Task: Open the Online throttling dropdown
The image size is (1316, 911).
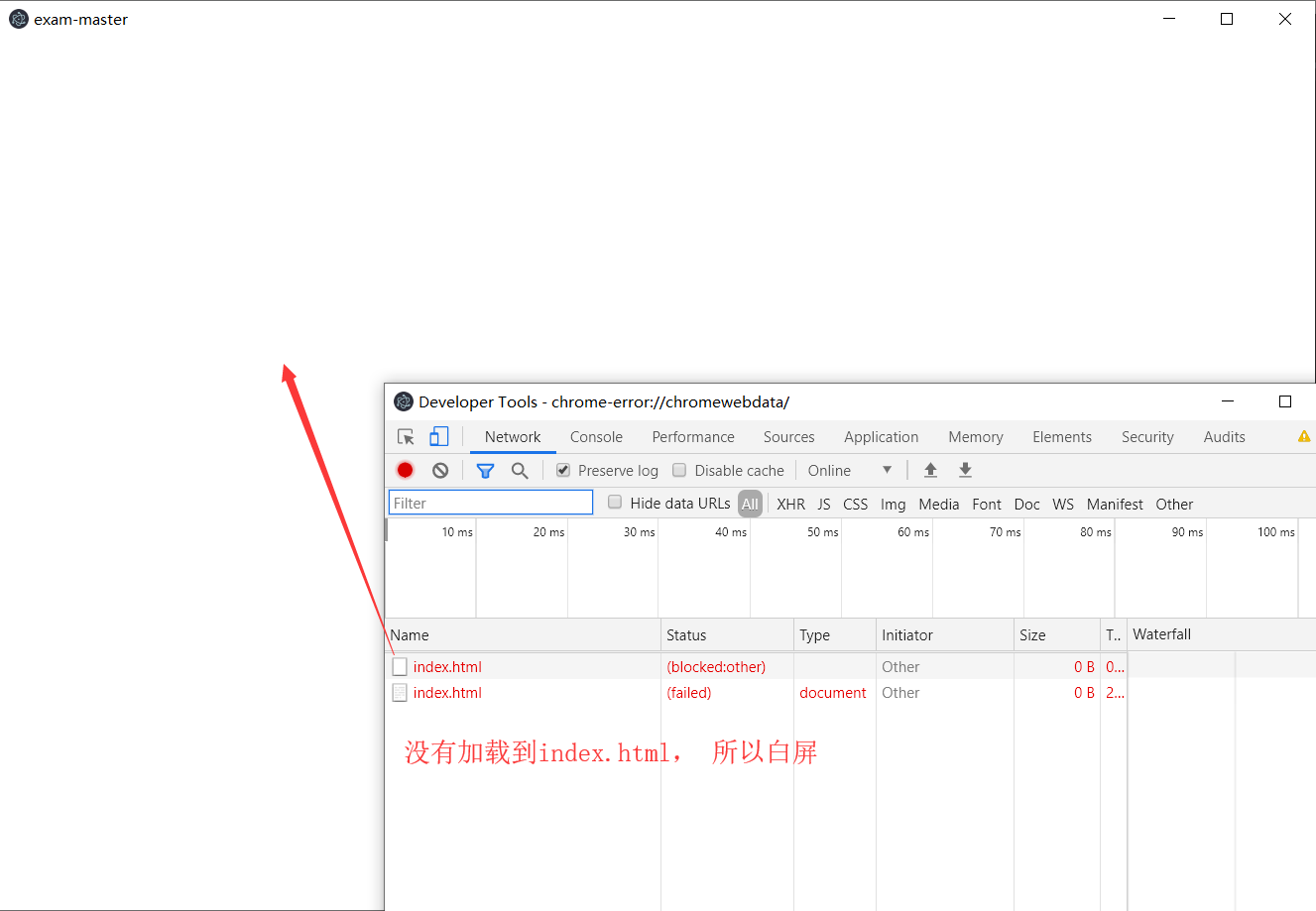Action: (x=850, y=470)
